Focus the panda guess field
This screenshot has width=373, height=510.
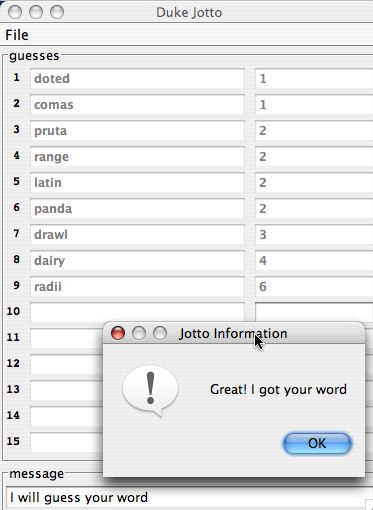coord(137,209)
